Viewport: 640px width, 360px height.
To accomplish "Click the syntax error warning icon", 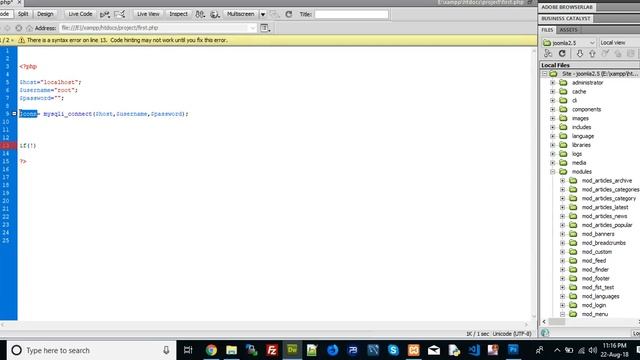I will tap(21, 40).
